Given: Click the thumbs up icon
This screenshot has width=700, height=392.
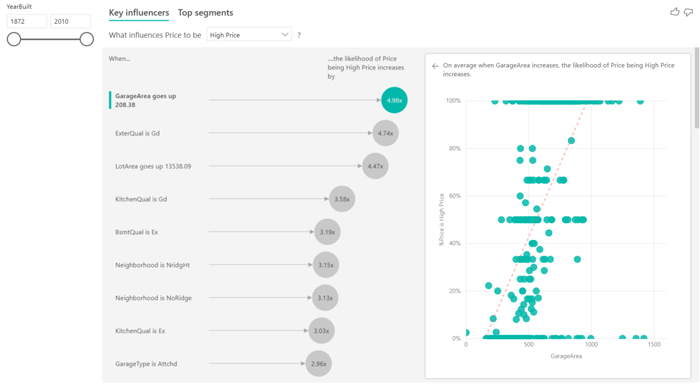Looking at the screenshot, I should [x=675, y=12].
